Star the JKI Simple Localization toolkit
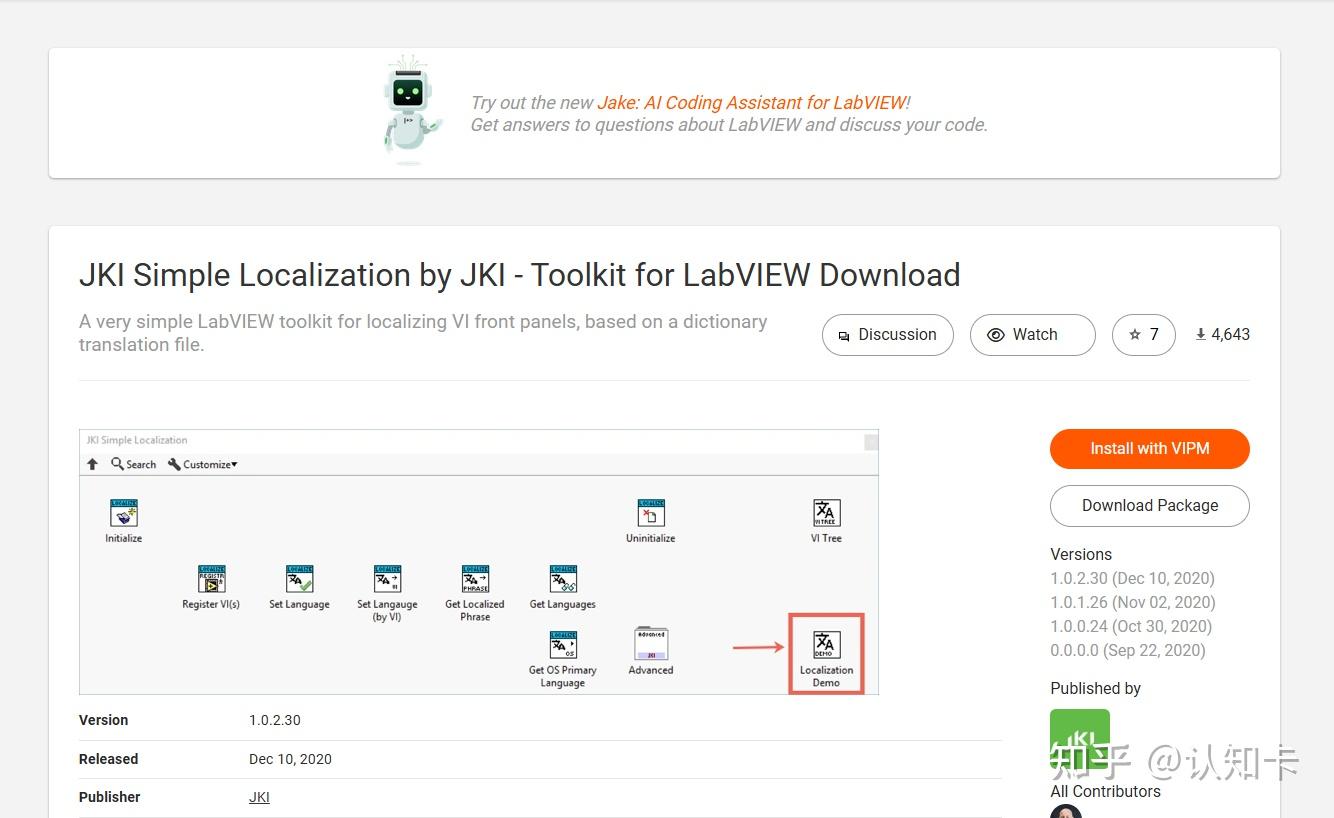Image resolution: width=1334 pixels, height=818 pixels. (1143, 334)
